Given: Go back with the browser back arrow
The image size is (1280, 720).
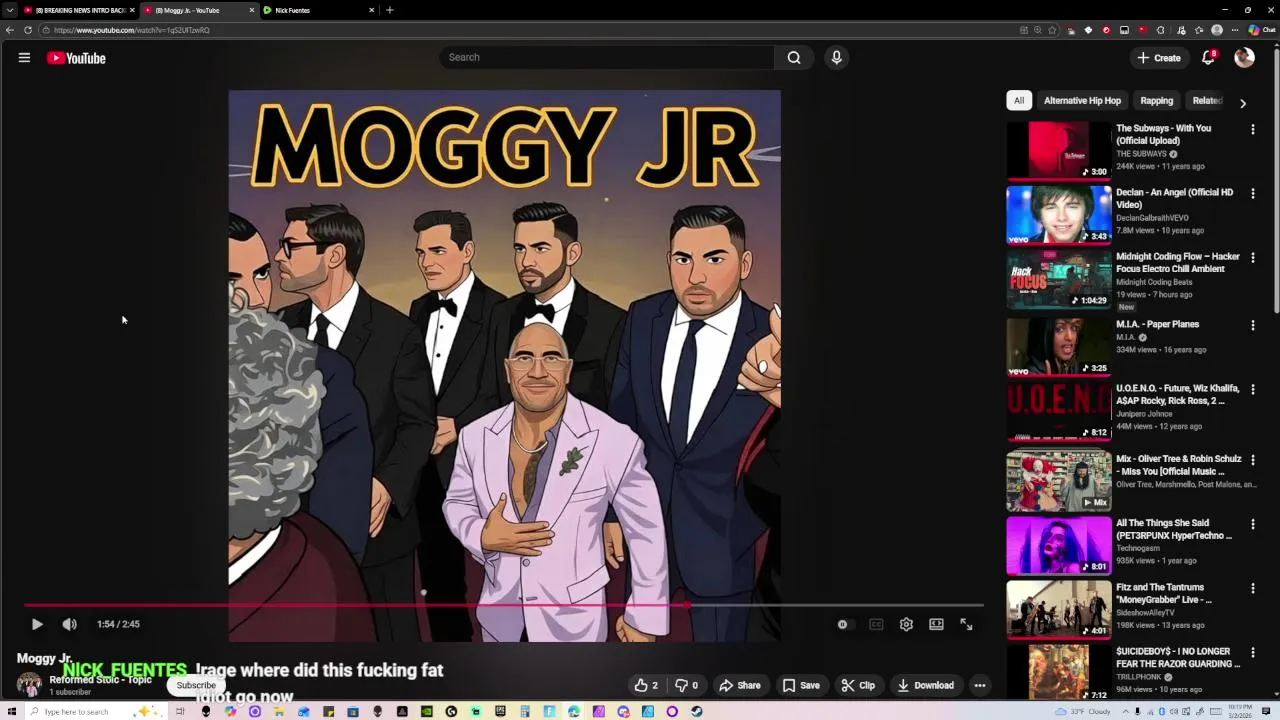Looking at the screenshot, I should pos(10,30).
